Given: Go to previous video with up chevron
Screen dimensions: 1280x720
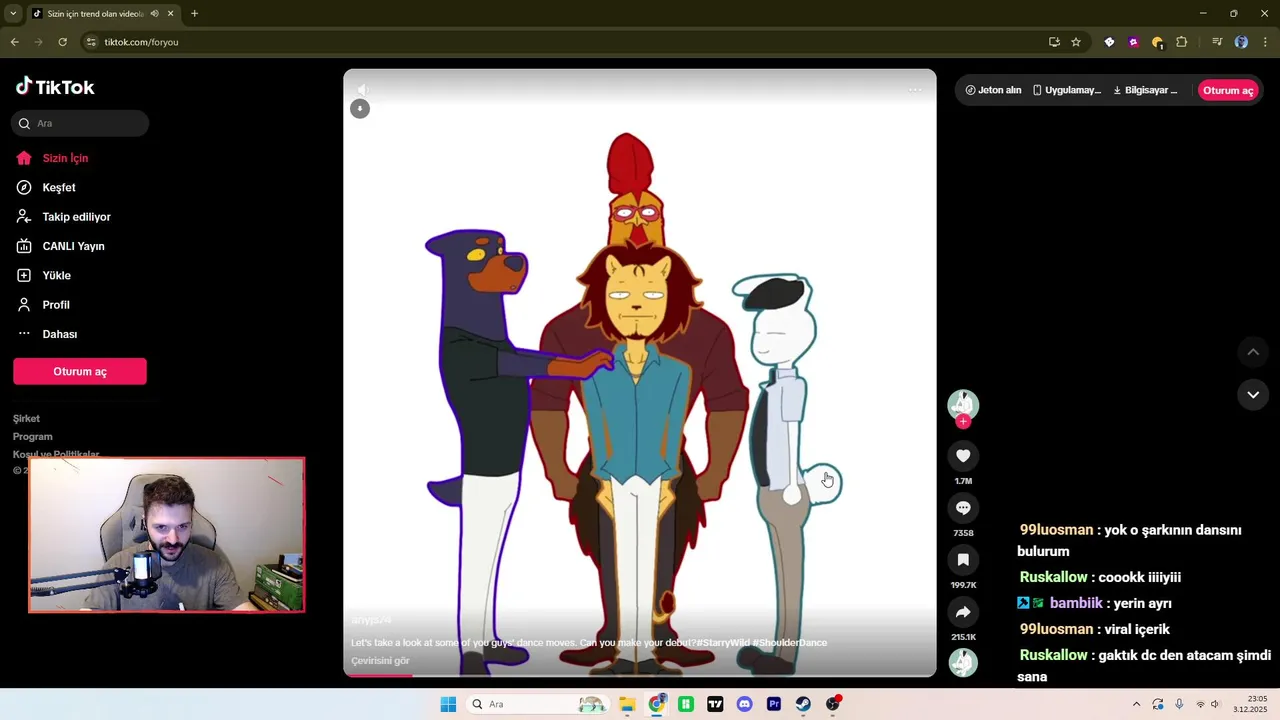Looking at the screenshot, I should pyautogui.click(x=1253, y=352).
